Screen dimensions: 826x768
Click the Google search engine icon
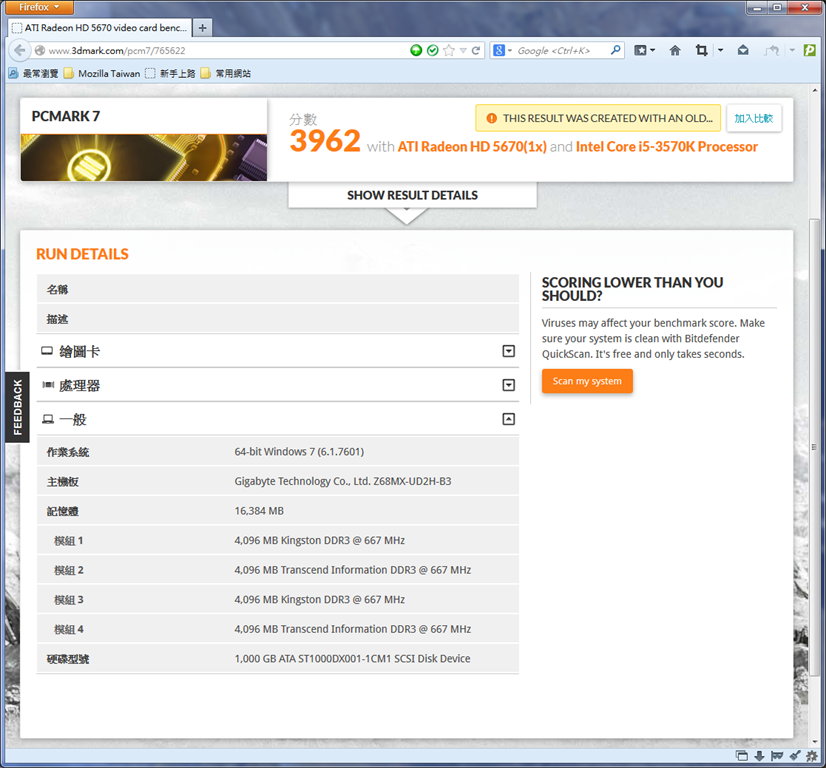click(x=498, y=51)
